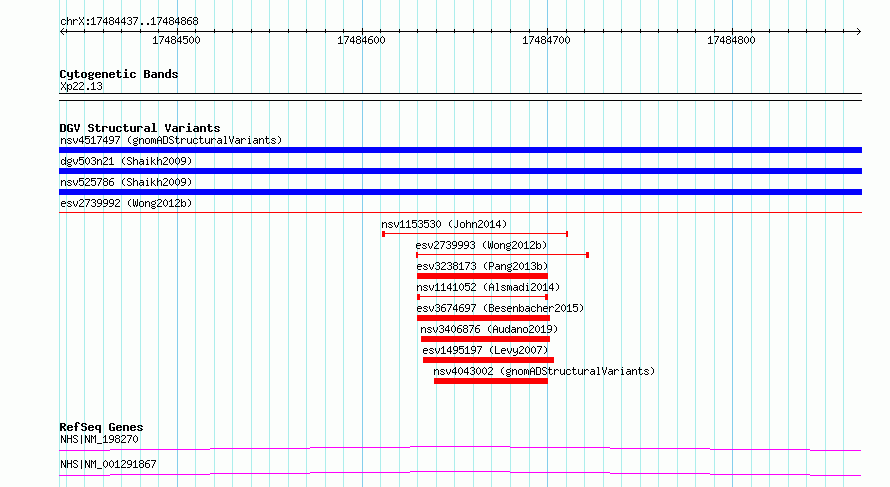Click the blue bar under dgv503n21

point(460,171)
